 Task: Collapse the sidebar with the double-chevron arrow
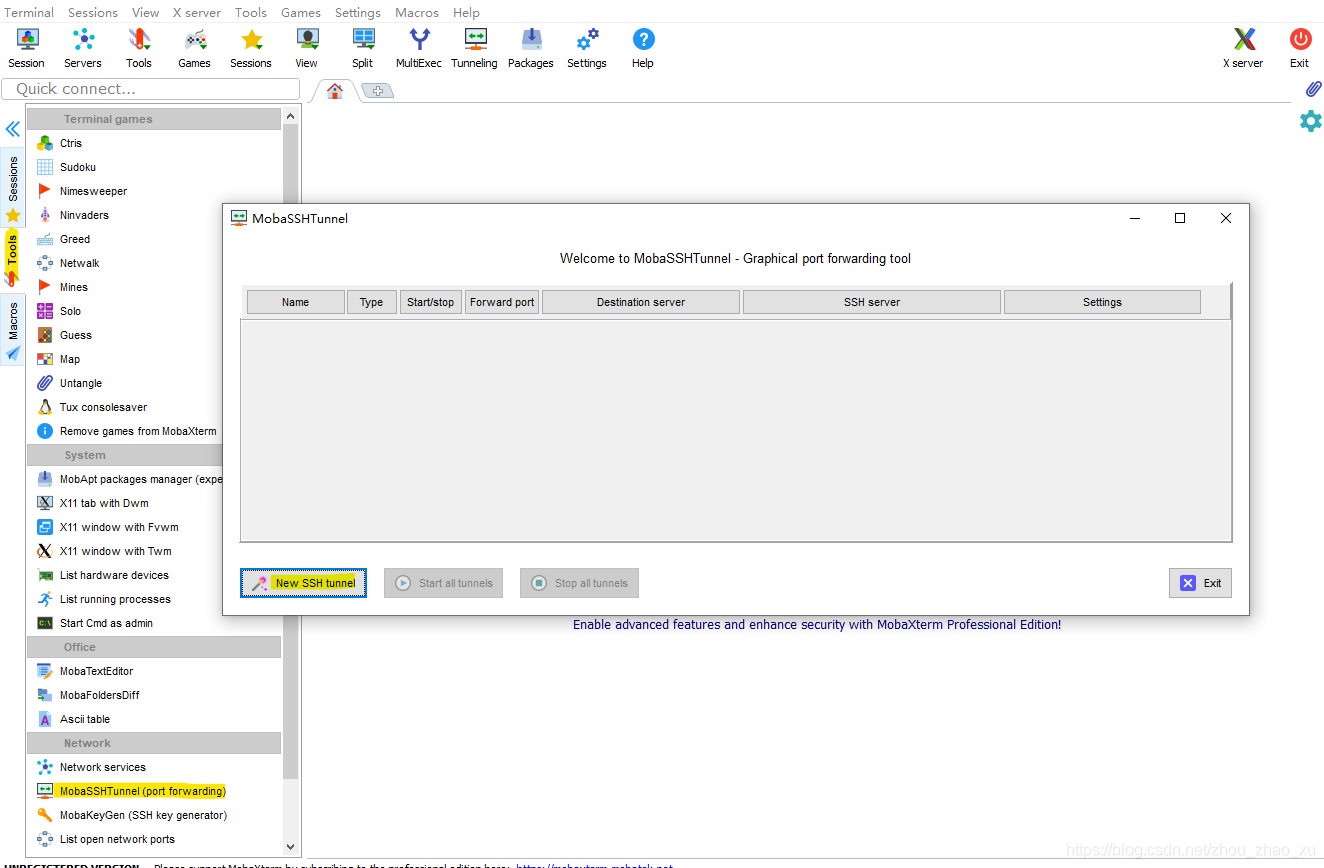[12, 128]
